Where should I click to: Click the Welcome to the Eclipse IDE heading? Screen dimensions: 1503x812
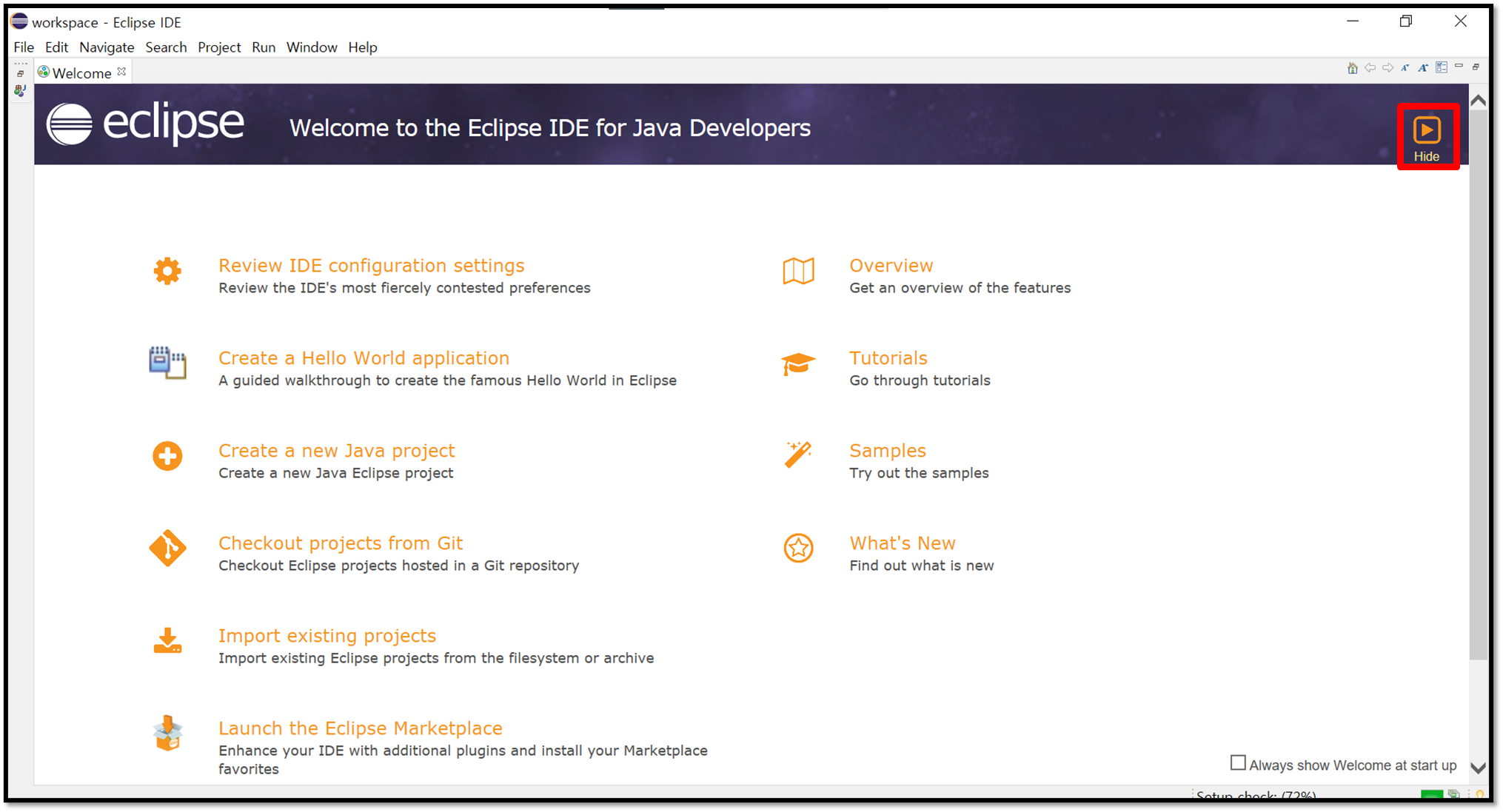pyautogui.click(x=550, y=128)
